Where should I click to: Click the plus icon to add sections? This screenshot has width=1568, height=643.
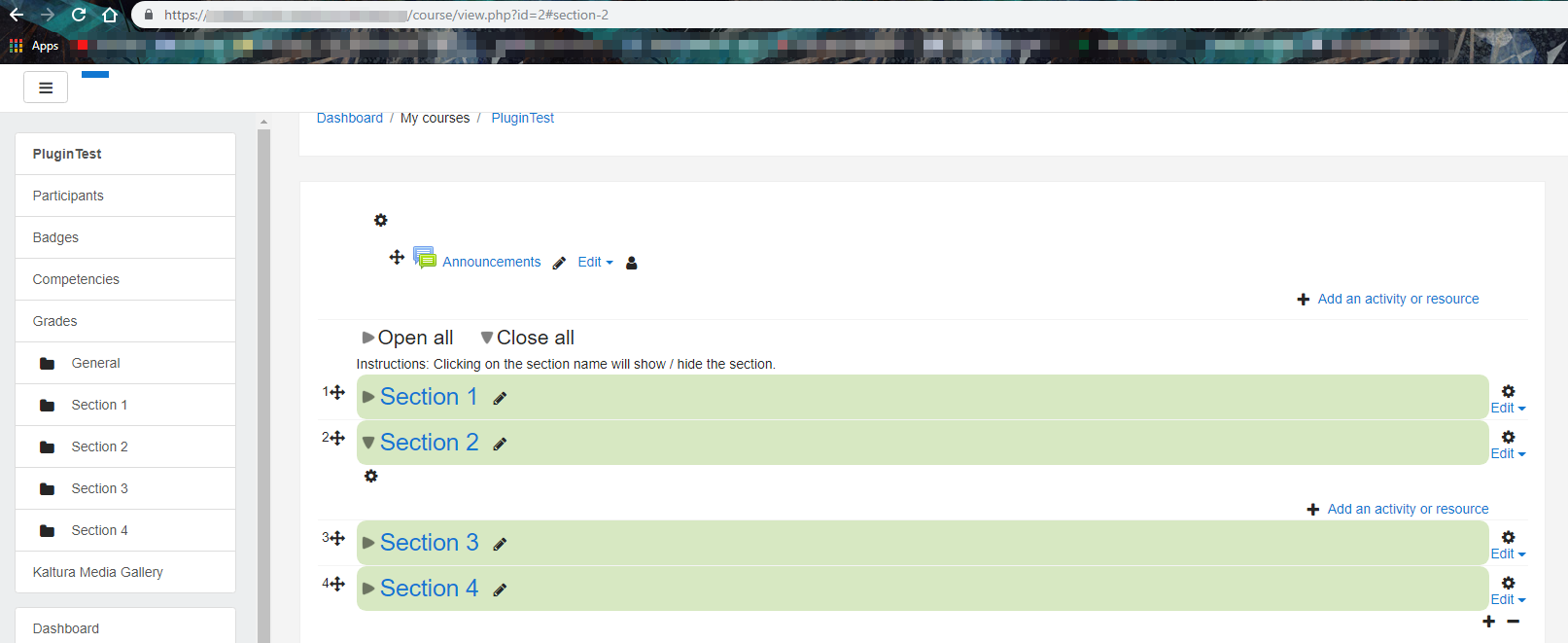click(x=1488, y=621)
